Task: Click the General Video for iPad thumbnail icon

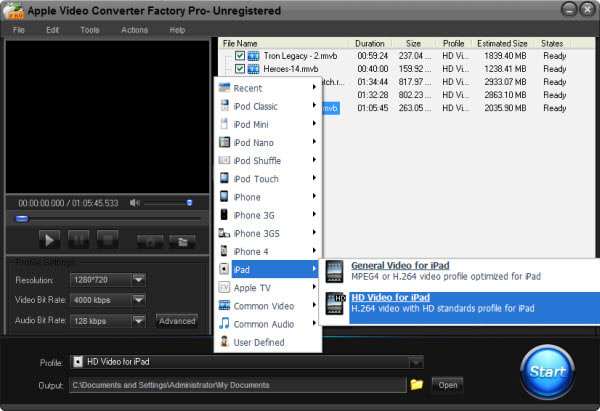Action: [x=334, y=272]
